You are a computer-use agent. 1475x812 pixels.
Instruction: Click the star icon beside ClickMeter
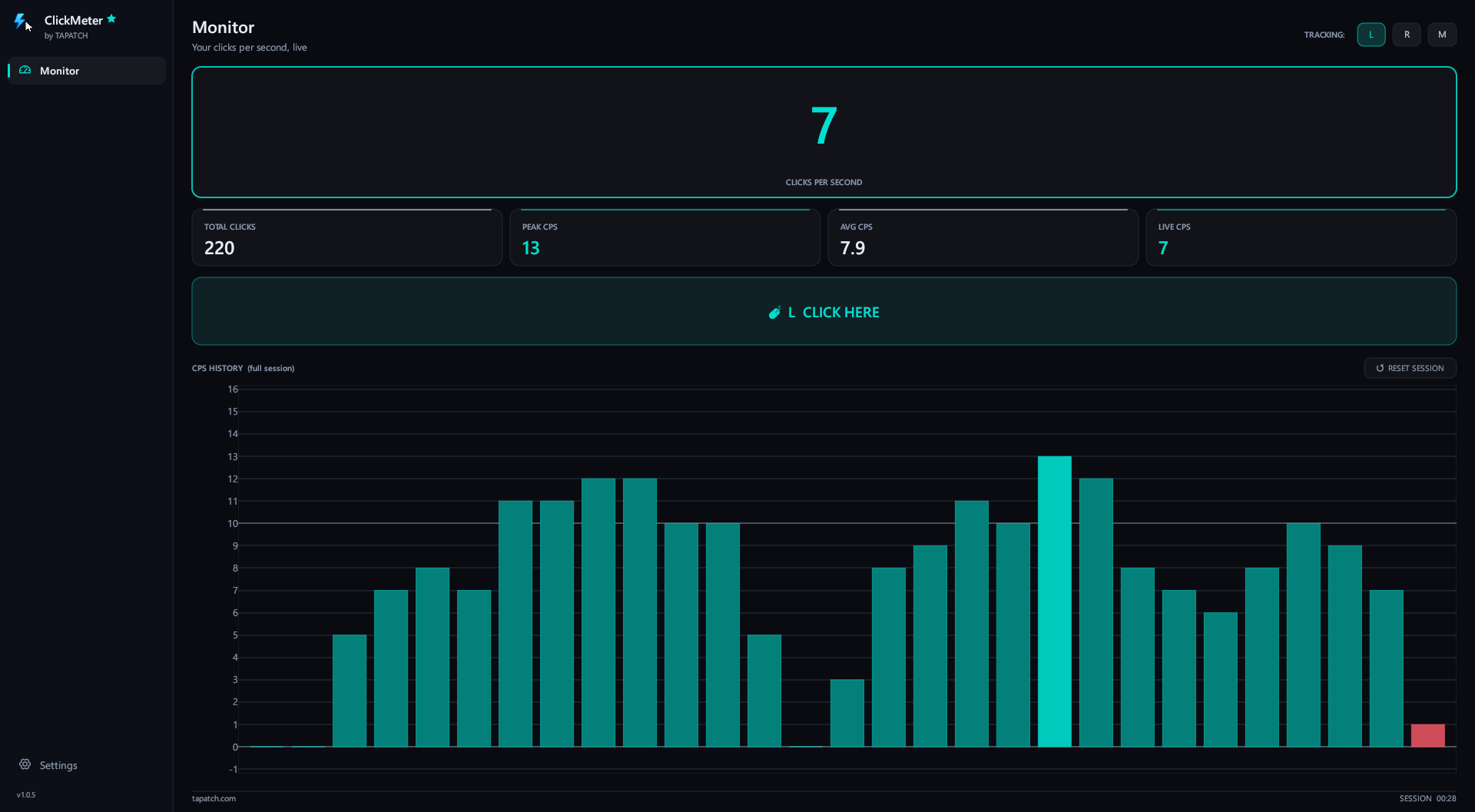pos(111,18)
